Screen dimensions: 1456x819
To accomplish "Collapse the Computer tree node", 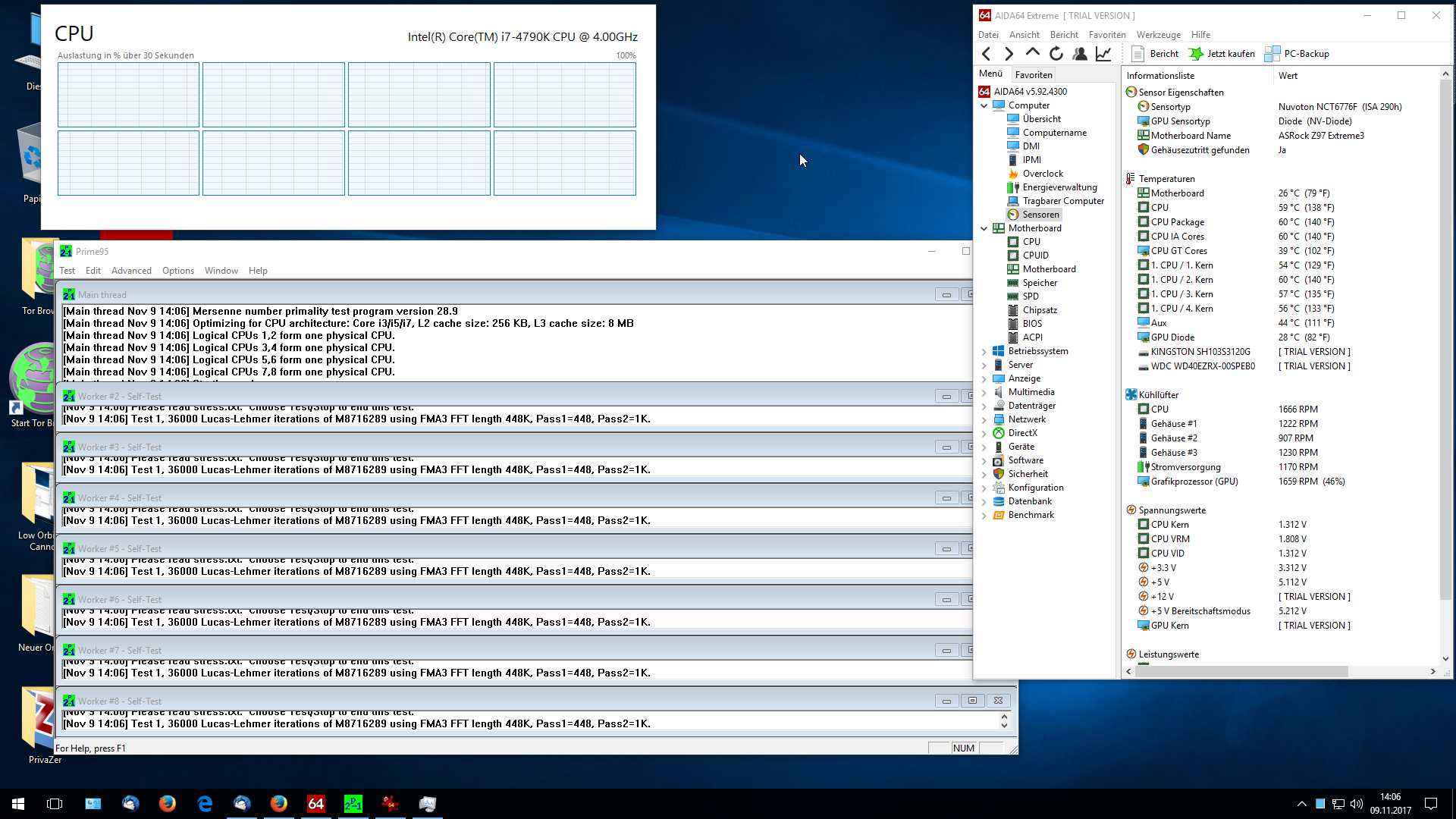I will 984,106.
